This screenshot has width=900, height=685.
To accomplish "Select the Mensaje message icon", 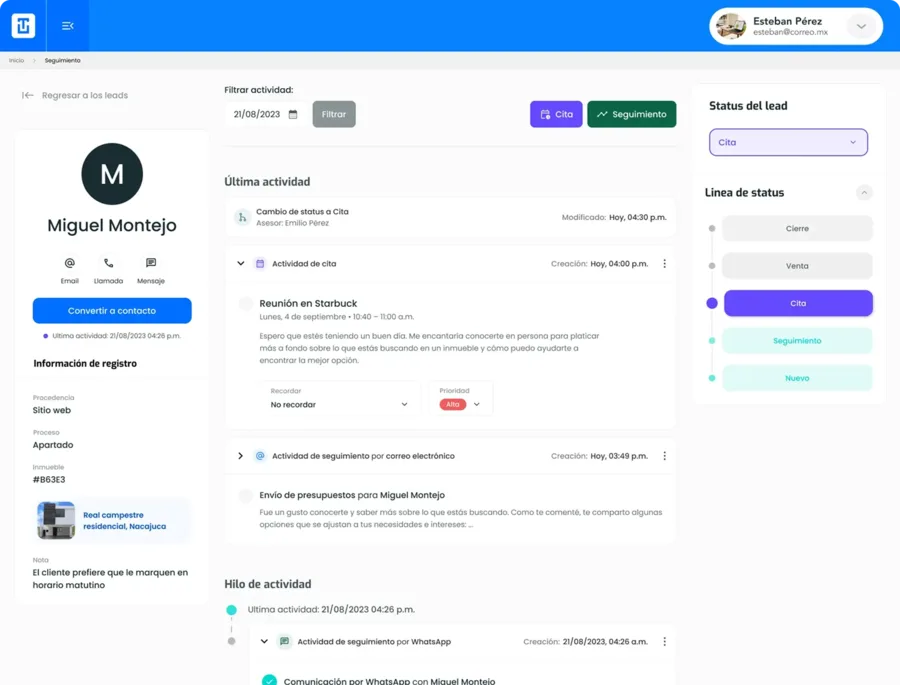I will tap(151, 265).
